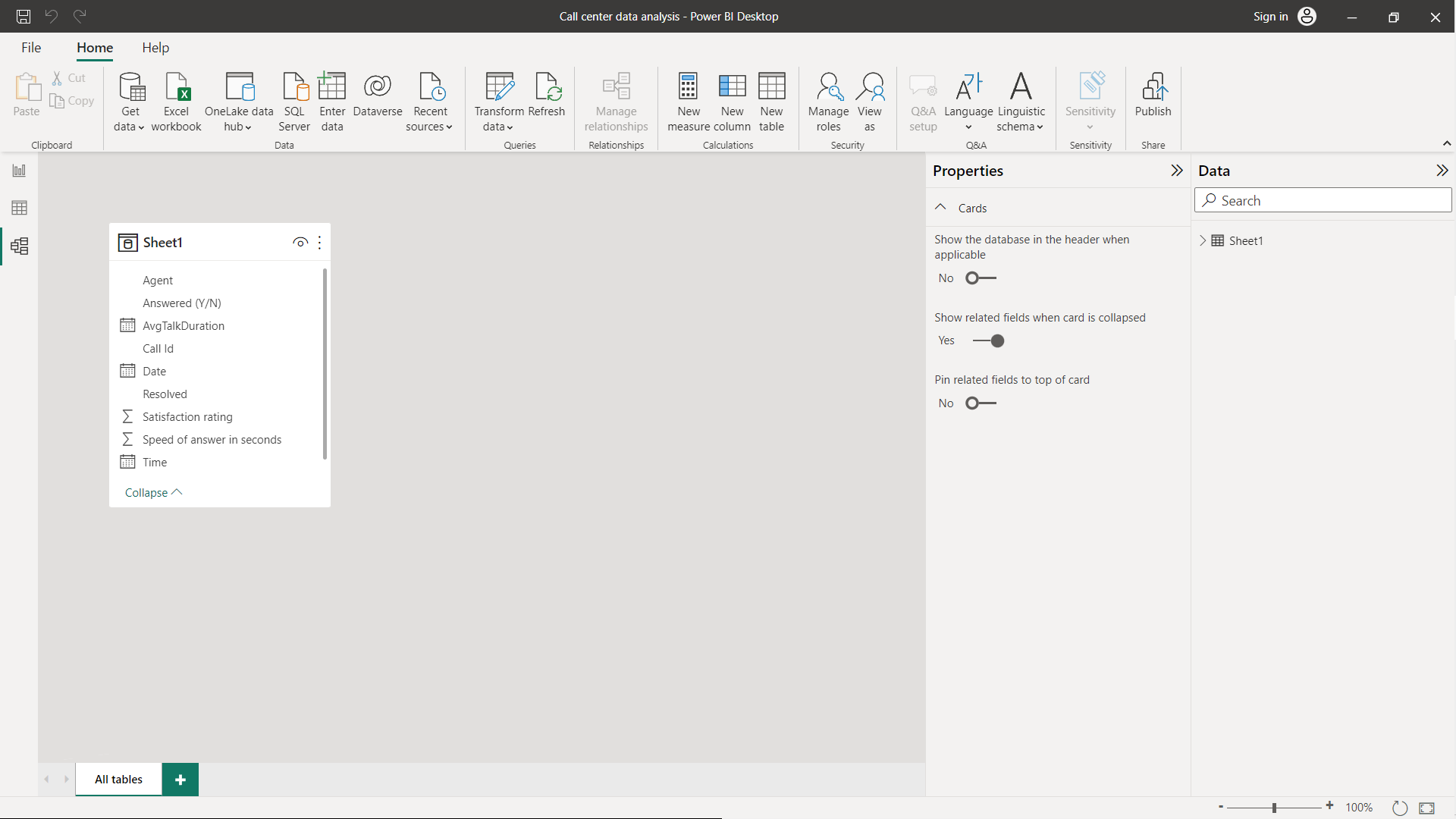Open the File menu
This screenshot has height=819, width=1456.
point(31,48)
